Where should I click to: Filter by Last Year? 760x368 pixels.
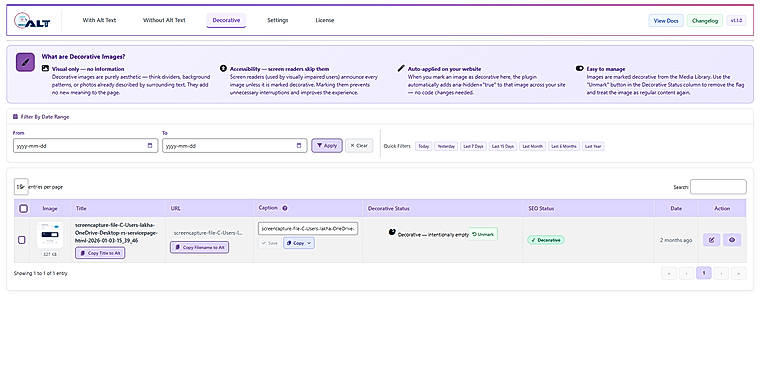click(x=593, y=146)
